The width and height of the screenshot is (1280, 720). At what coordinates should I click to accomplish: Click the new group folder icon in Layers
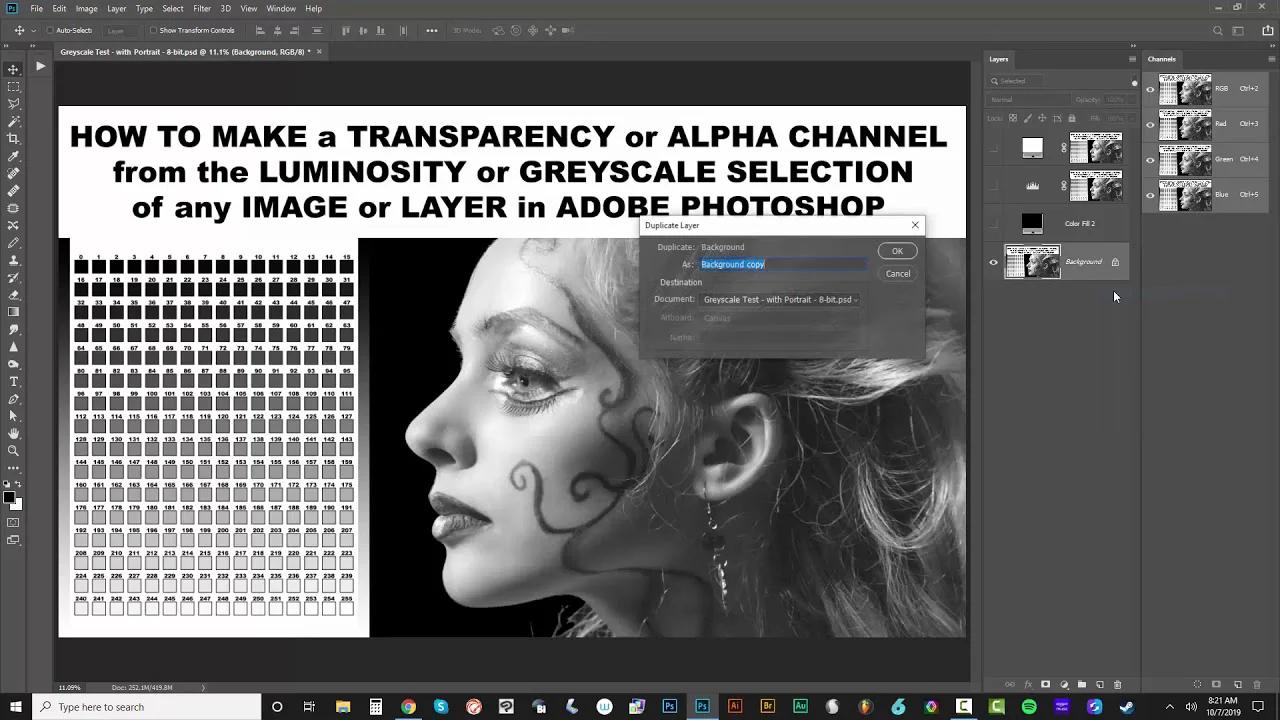[1082, 685]
